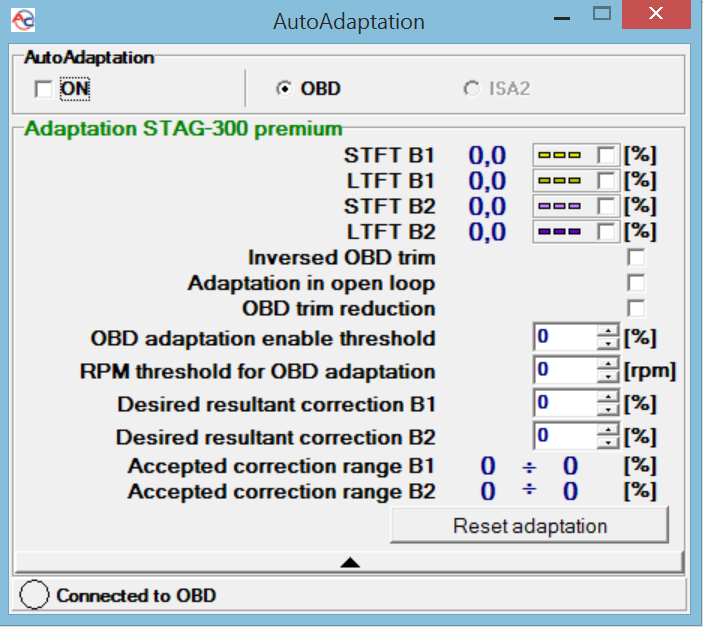Click the Reset adaptation button
703x627 pixels.
[x=529, y=526]
